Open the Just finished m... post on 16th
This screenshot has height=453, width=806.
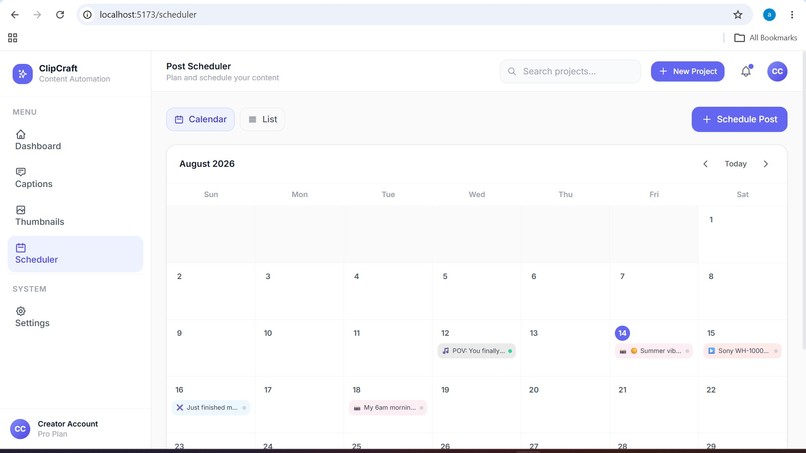[211, 407]
